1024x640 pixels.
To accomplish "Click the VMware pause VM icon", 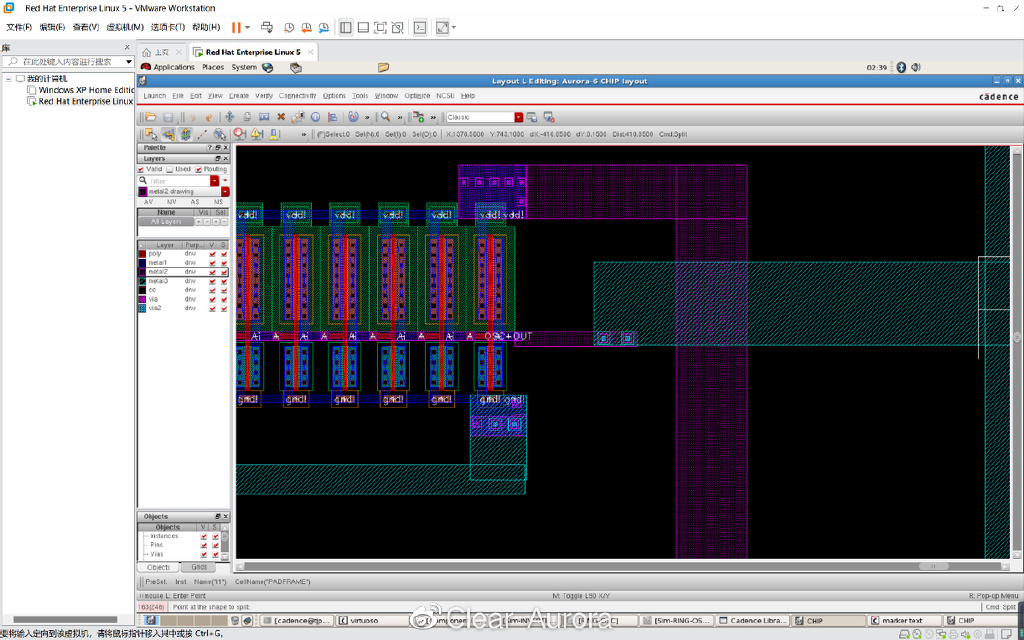I will [x=236, y=27].
